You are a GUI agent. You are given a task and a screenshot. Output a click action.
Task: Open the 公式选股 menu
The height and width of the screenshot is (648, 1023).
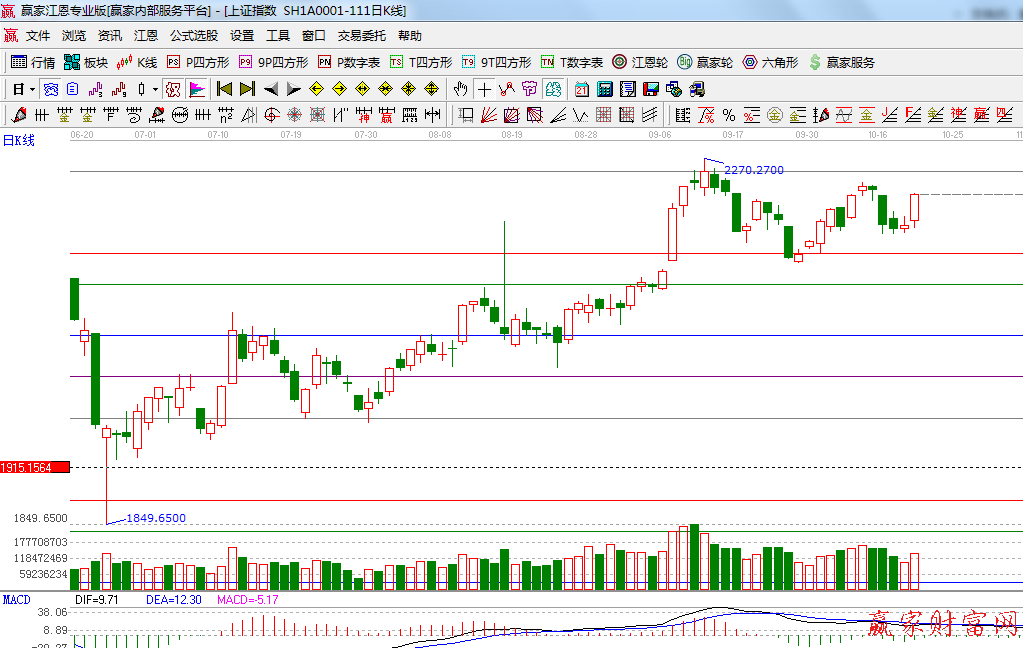(193, 35)
